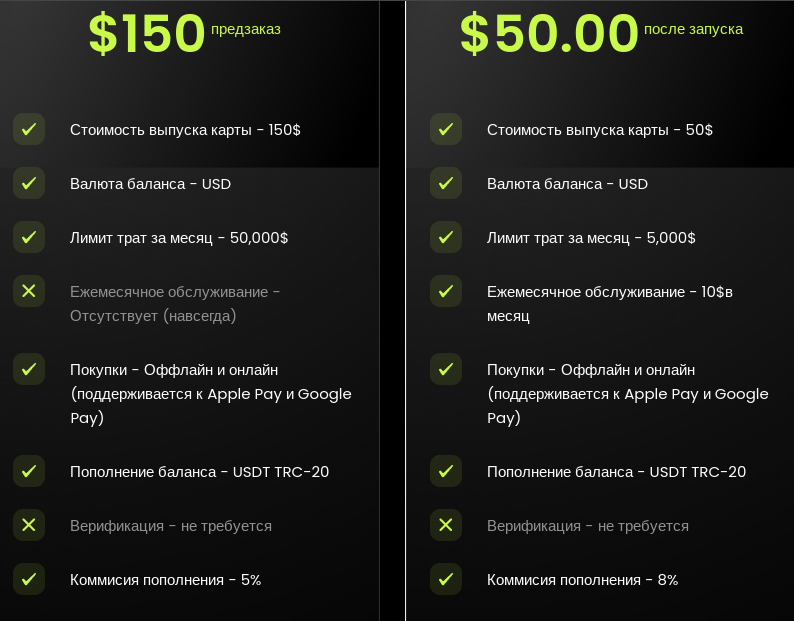Click checkmark beside right 'Валюта баланса - USD'
794x621 pixels.
pos(446,183)
